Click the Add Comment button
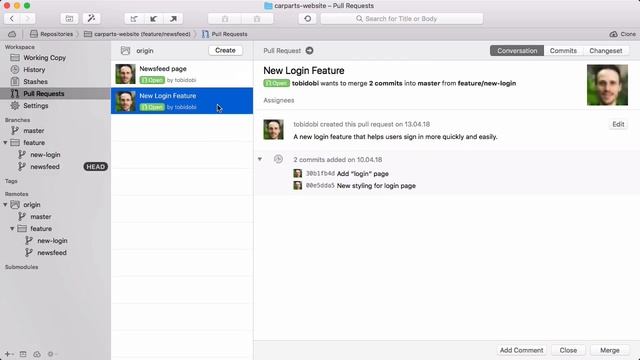The width and height of the screenshot is (640, 360). (521, 350)
